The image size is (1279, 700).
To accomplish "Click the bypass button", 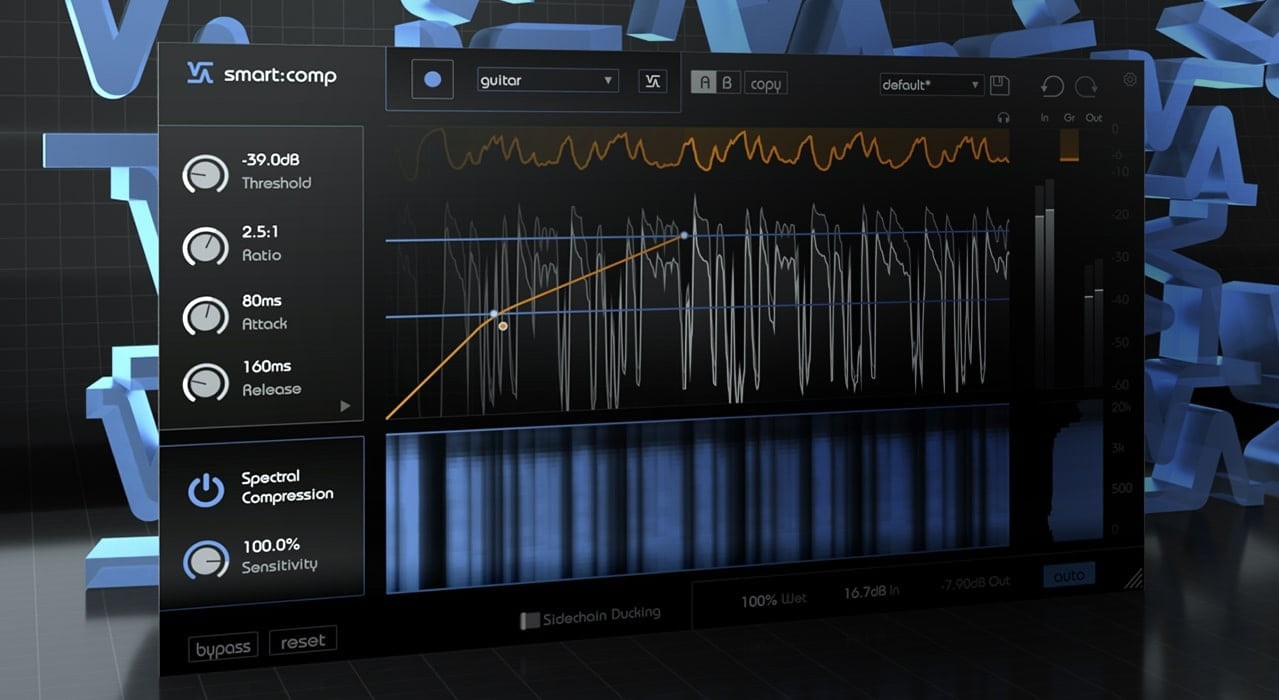I will 223,649.
